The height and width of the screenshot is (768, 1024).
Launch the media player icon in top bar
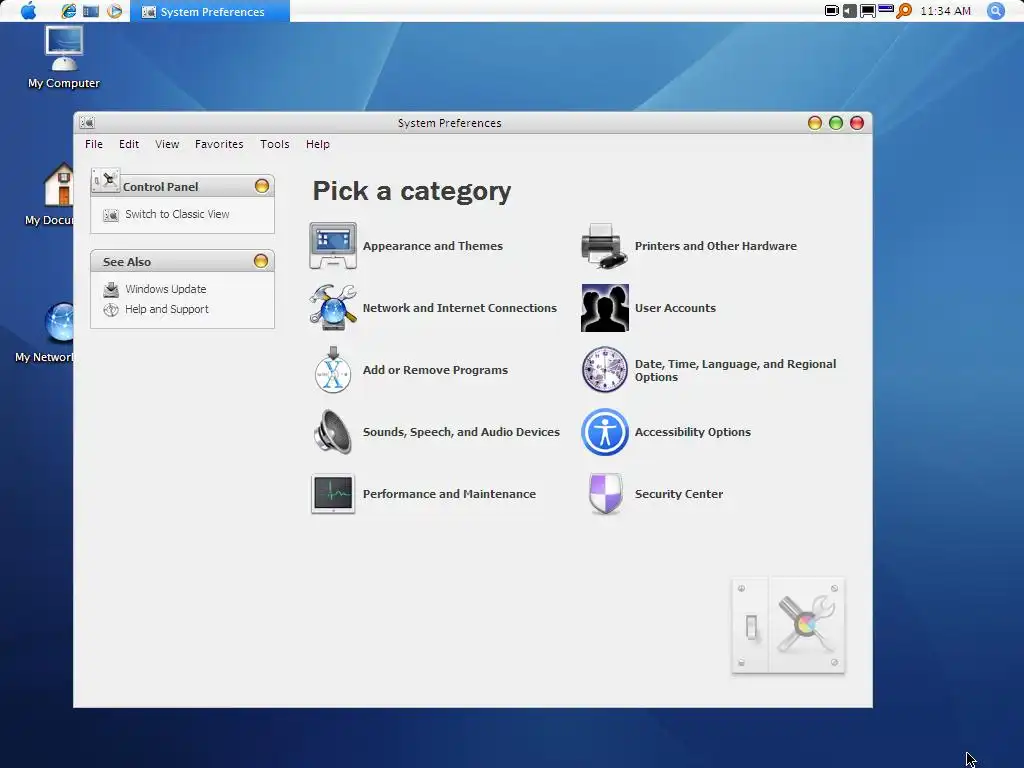pyautogui.click(x=114, y=11)
